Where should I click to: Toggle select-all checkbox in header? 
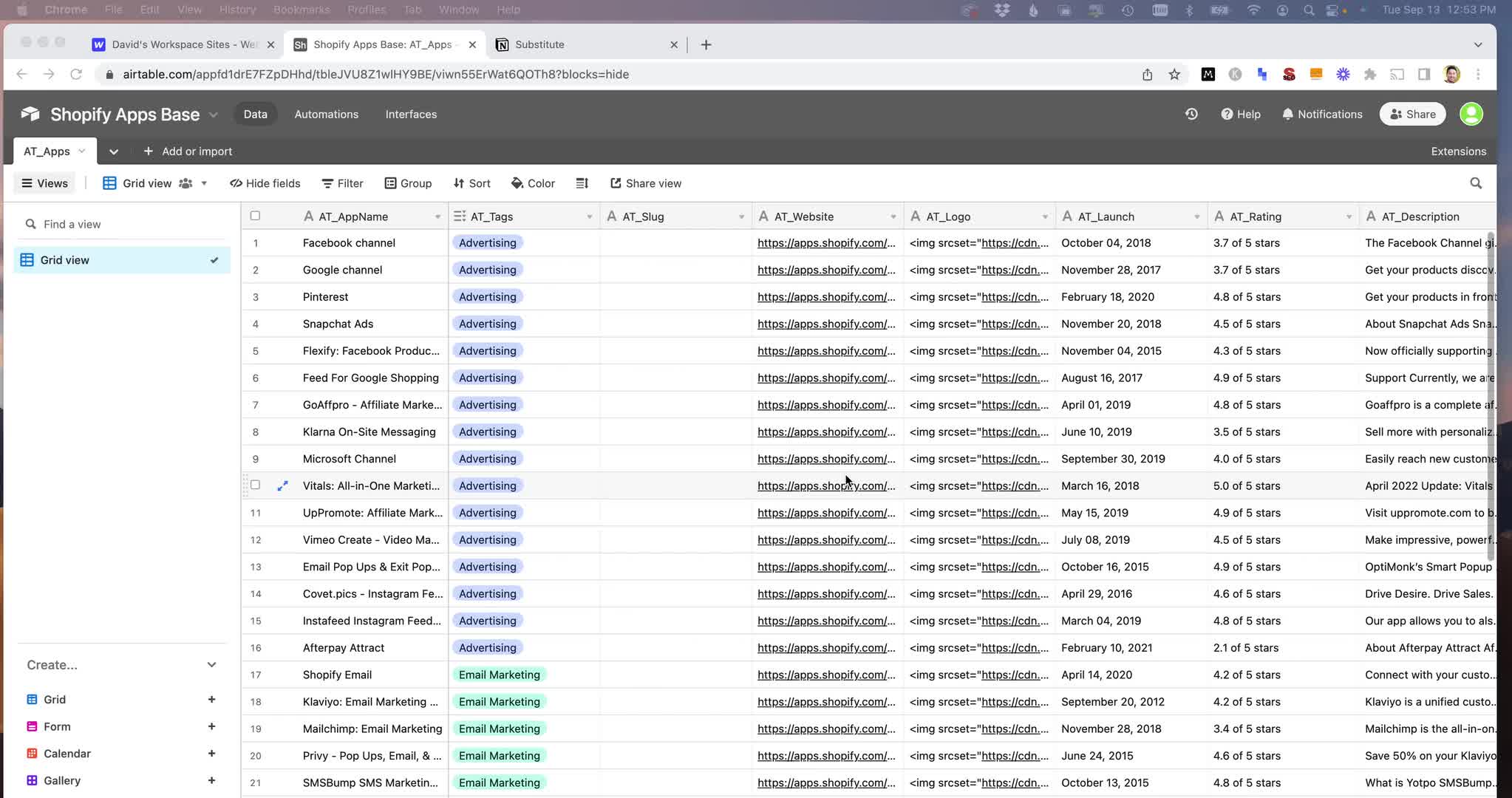tap(255, 216)
